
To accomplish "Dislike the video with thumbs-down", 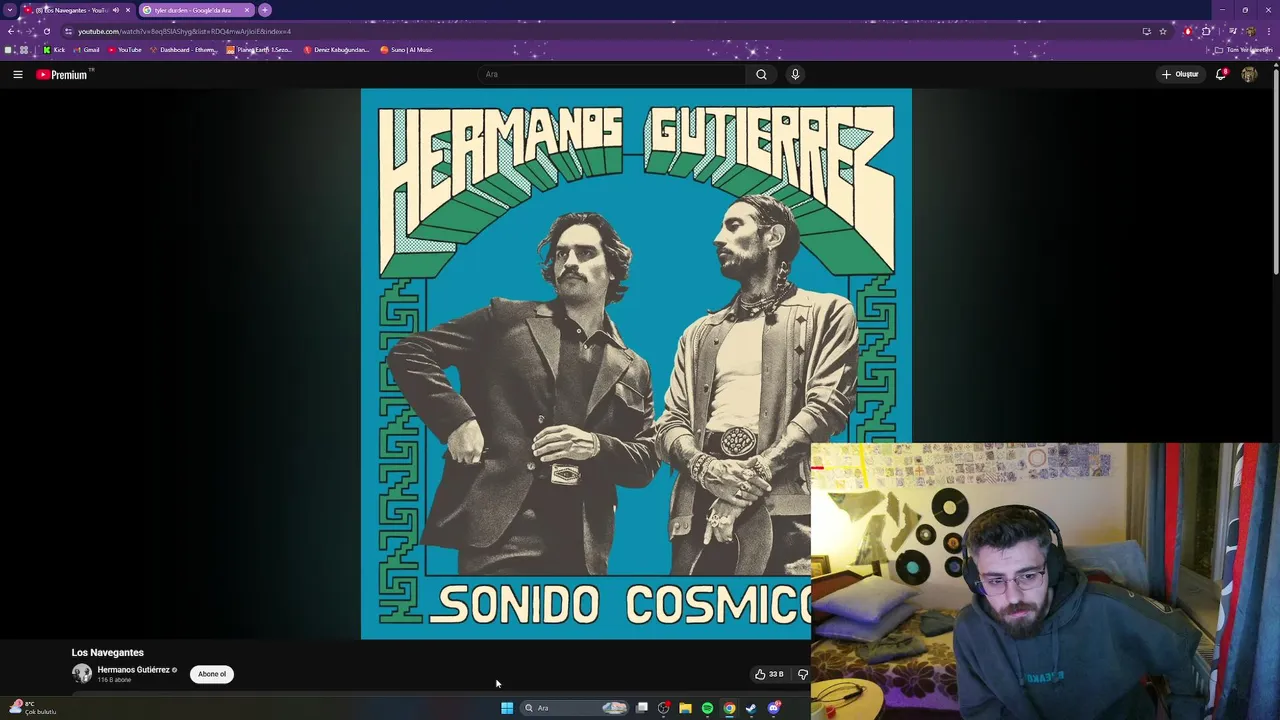I will (x=802, y=674).
